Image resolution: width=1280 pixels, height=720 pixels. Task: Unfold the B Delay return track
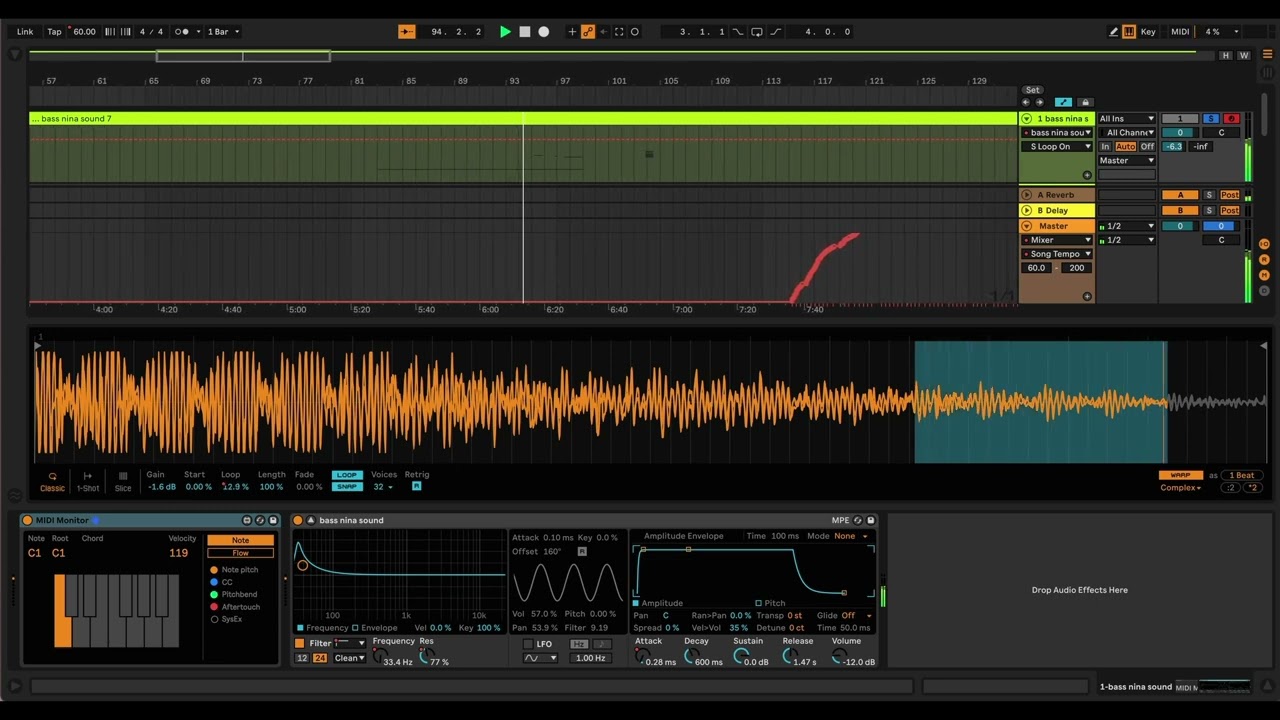(x=1026, y=210)
